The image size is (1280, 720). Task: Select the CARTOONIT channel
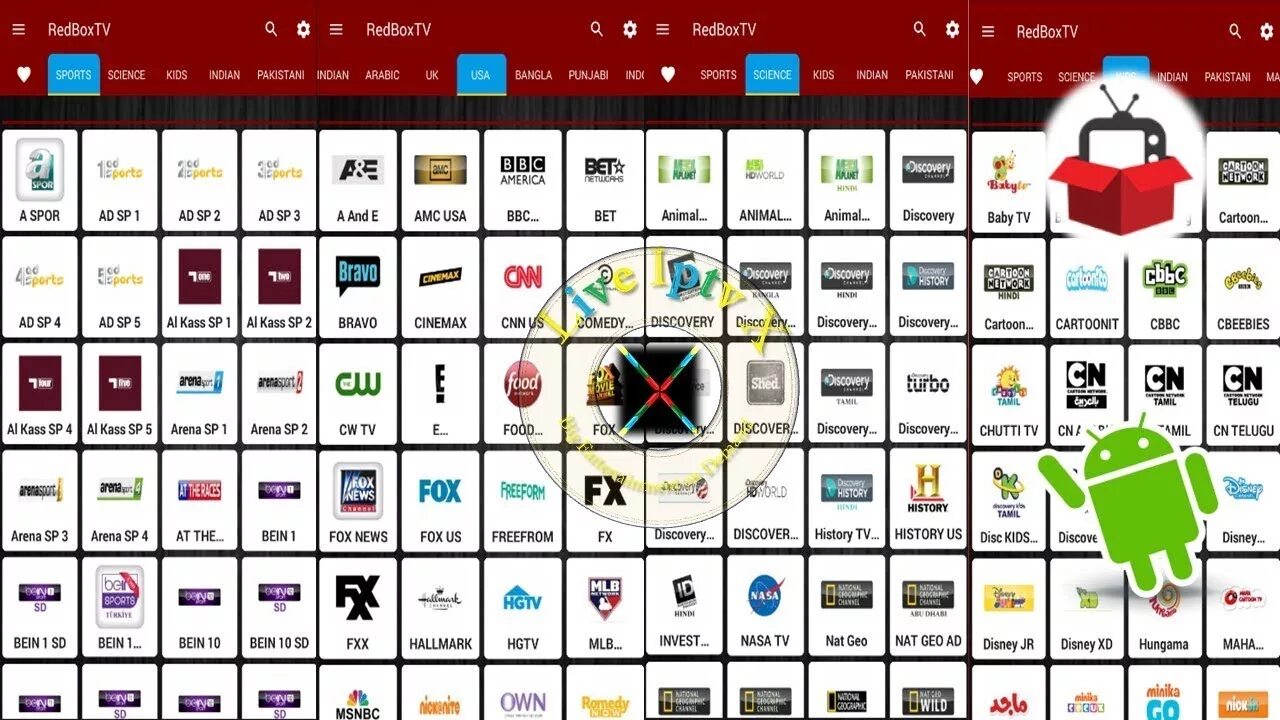coord(1087,290)
